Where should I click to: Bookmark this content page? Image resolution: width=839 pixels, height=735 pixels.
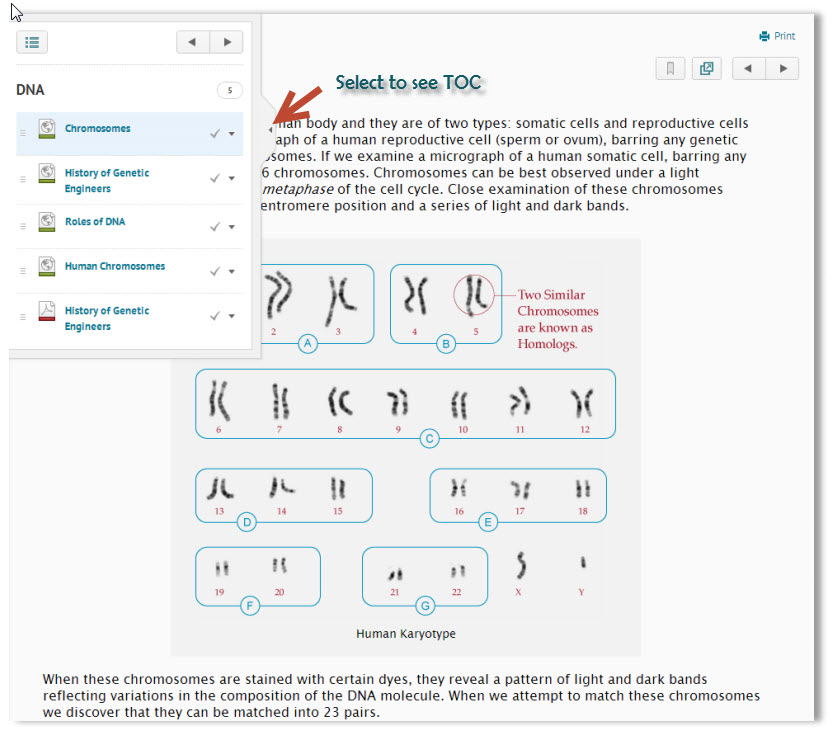tap(670, 69)
